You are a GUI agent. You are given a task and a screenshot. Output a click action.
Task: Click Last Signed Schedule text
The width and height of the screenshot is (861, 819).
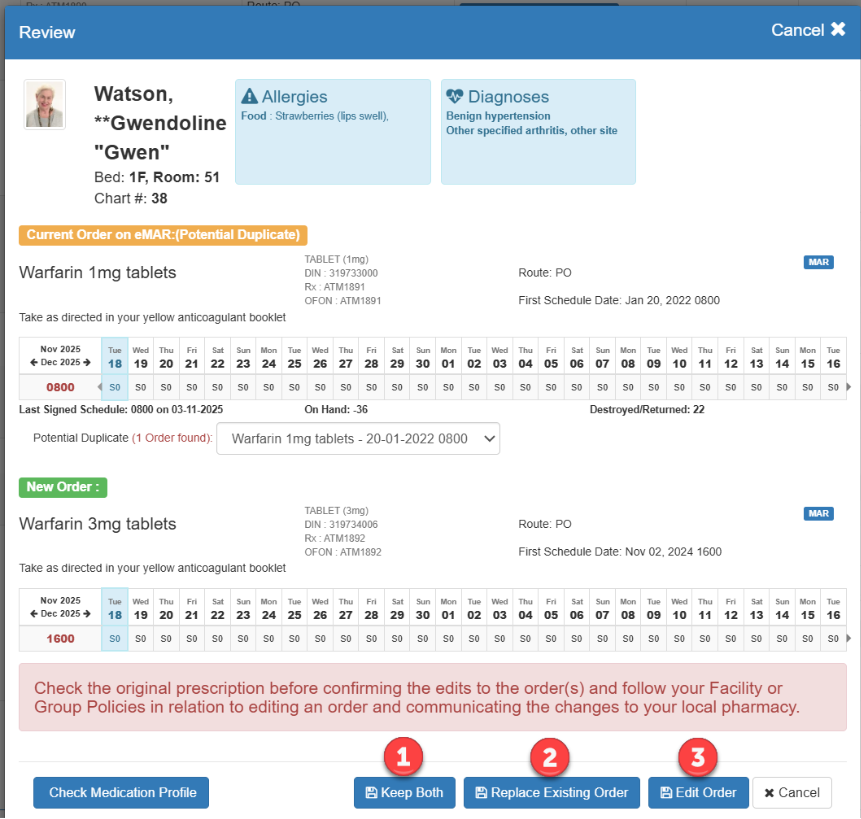[121, 410]
